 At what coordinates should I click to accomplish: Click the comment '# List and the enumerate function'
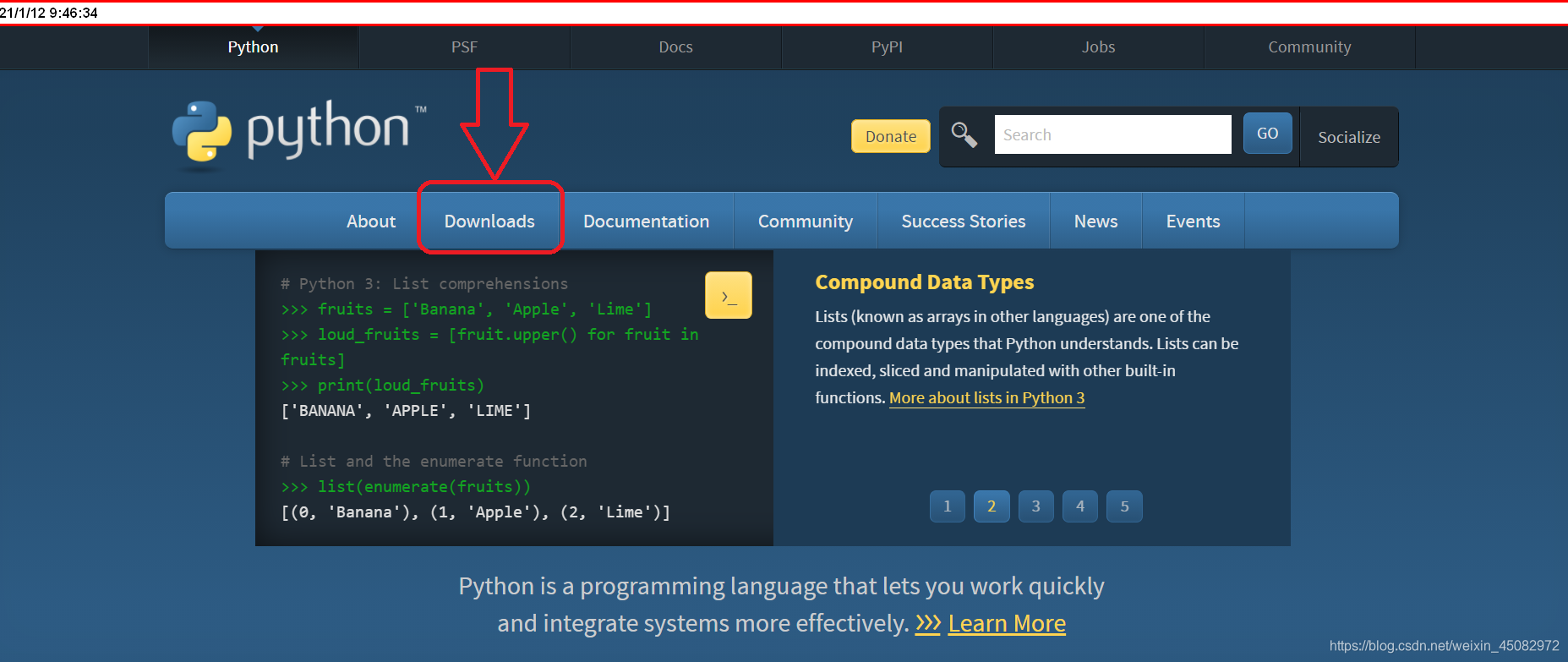pos(434,462)
